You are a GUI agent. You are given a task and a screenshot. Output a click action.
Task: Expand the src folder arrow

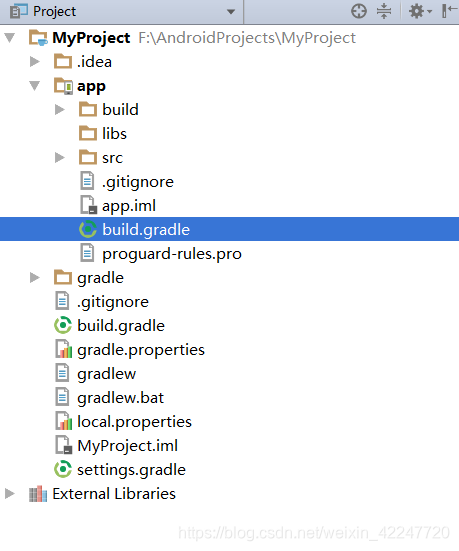(60, 157)
